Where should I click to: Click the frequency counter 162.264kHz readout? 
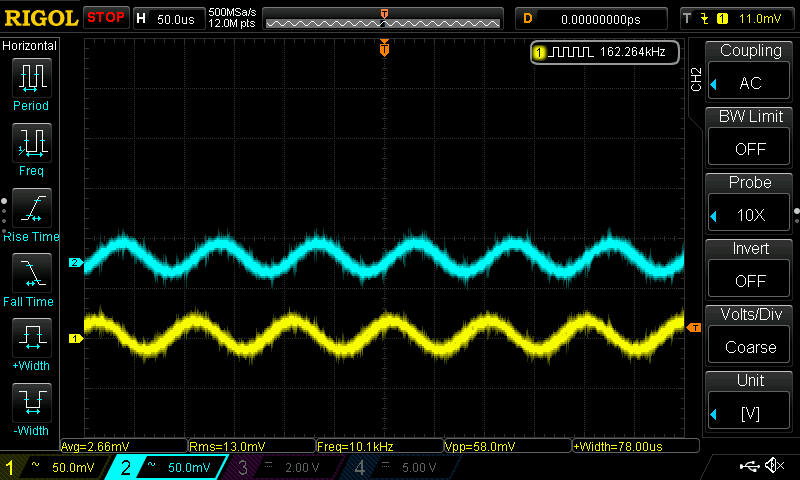[x=606, y=52]
